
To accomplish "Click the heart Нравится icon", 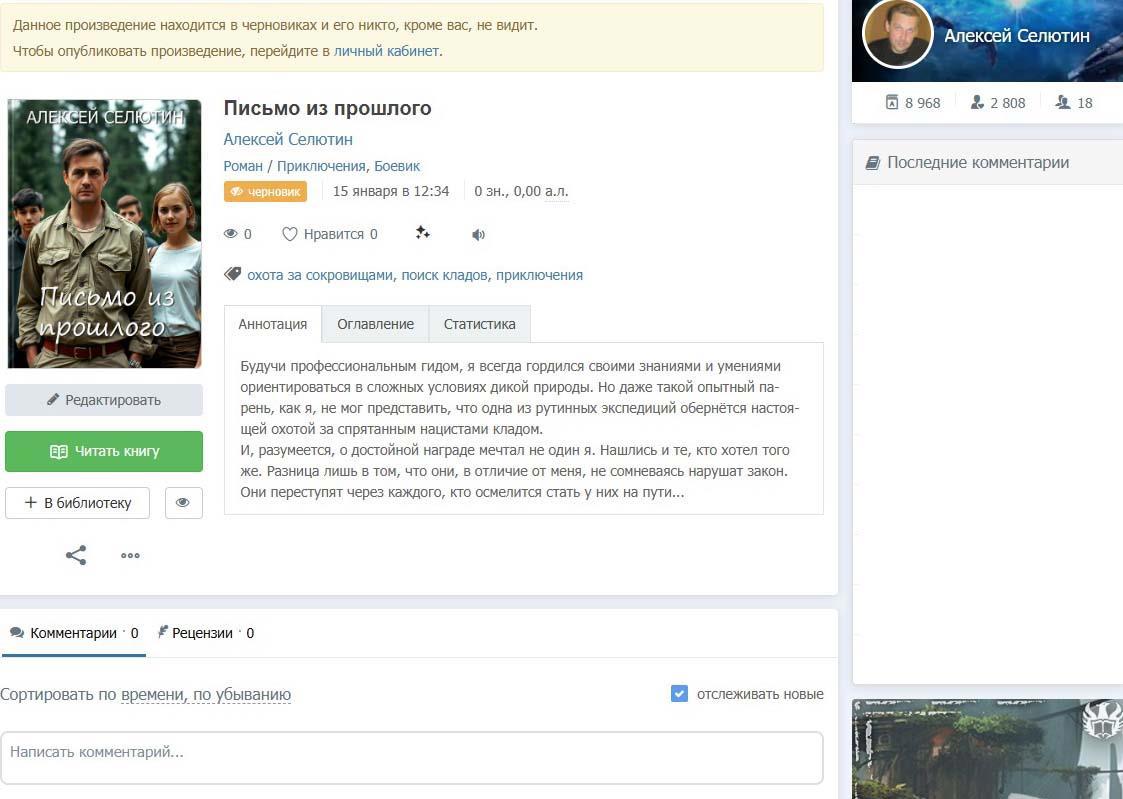I will coord(290,234).
